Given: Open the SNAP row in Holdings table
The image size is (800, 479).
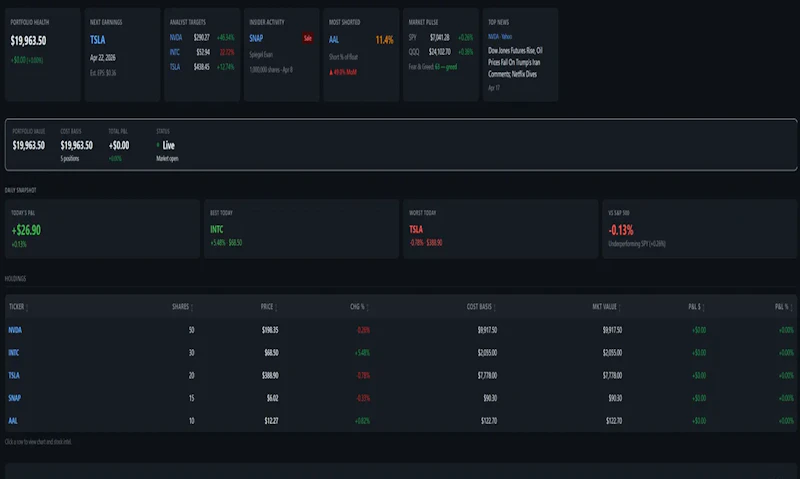Looking at the screenshot, I should point(401,398).
